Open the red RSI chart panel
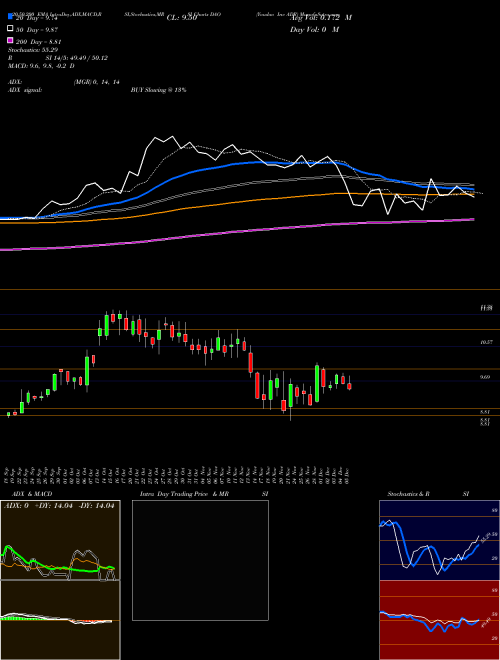This screenshot has width=500, height=660. [x=439, y=620]
